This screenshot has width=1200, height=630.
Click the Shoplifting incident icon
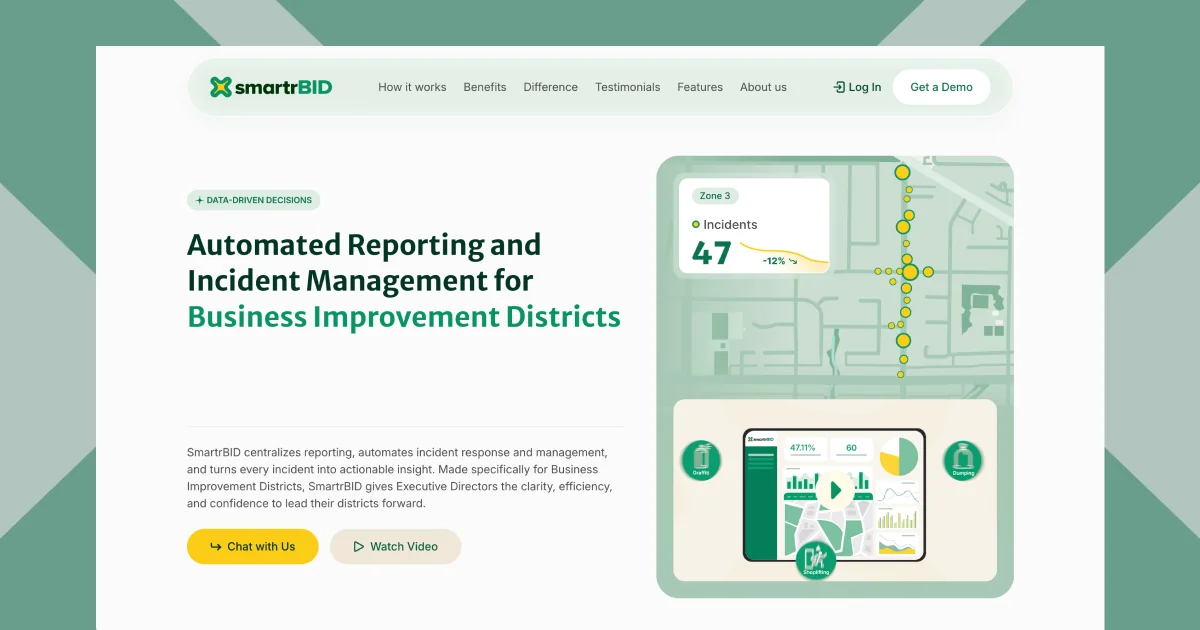point(816,560)
